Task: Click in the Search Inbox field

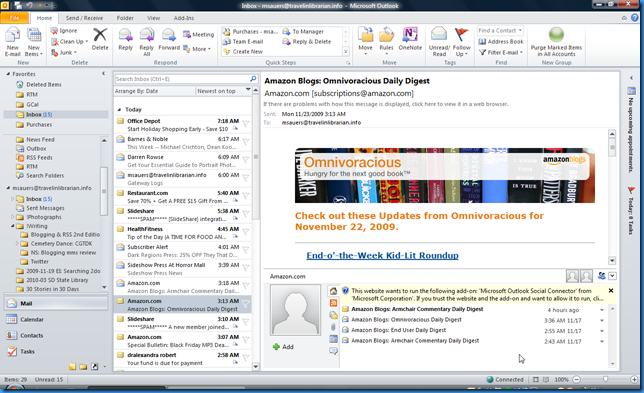Action: (x=182, y=79)
